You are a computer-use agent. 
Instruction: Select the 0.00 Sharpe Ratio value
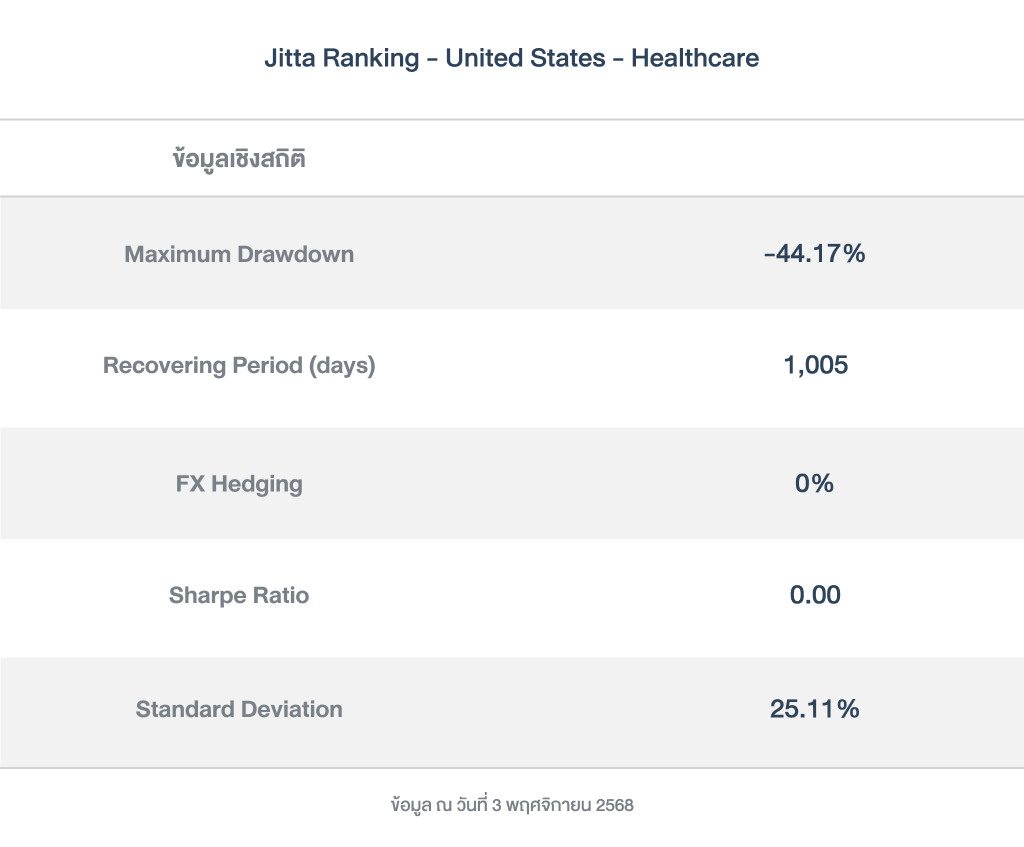point(815,596)
